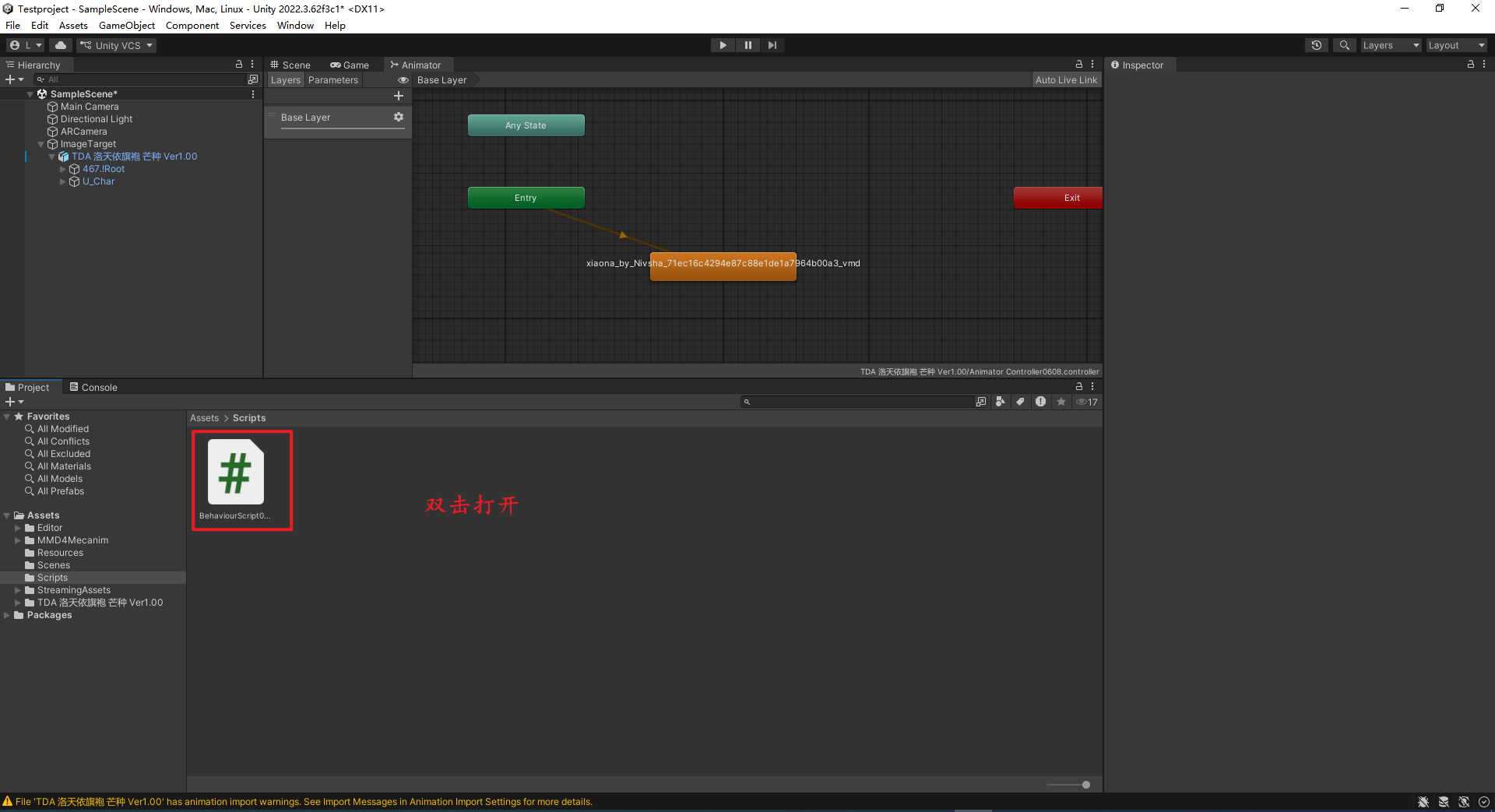Open the Layout dropdown
Screen dimensions: 1495x812
point(1456,45)
